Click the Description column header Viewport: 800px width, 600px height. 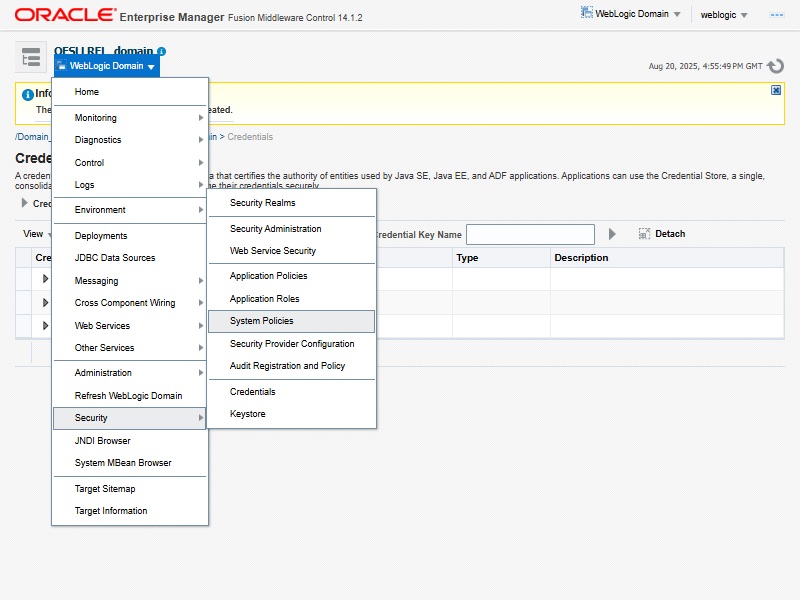(582, 258)
